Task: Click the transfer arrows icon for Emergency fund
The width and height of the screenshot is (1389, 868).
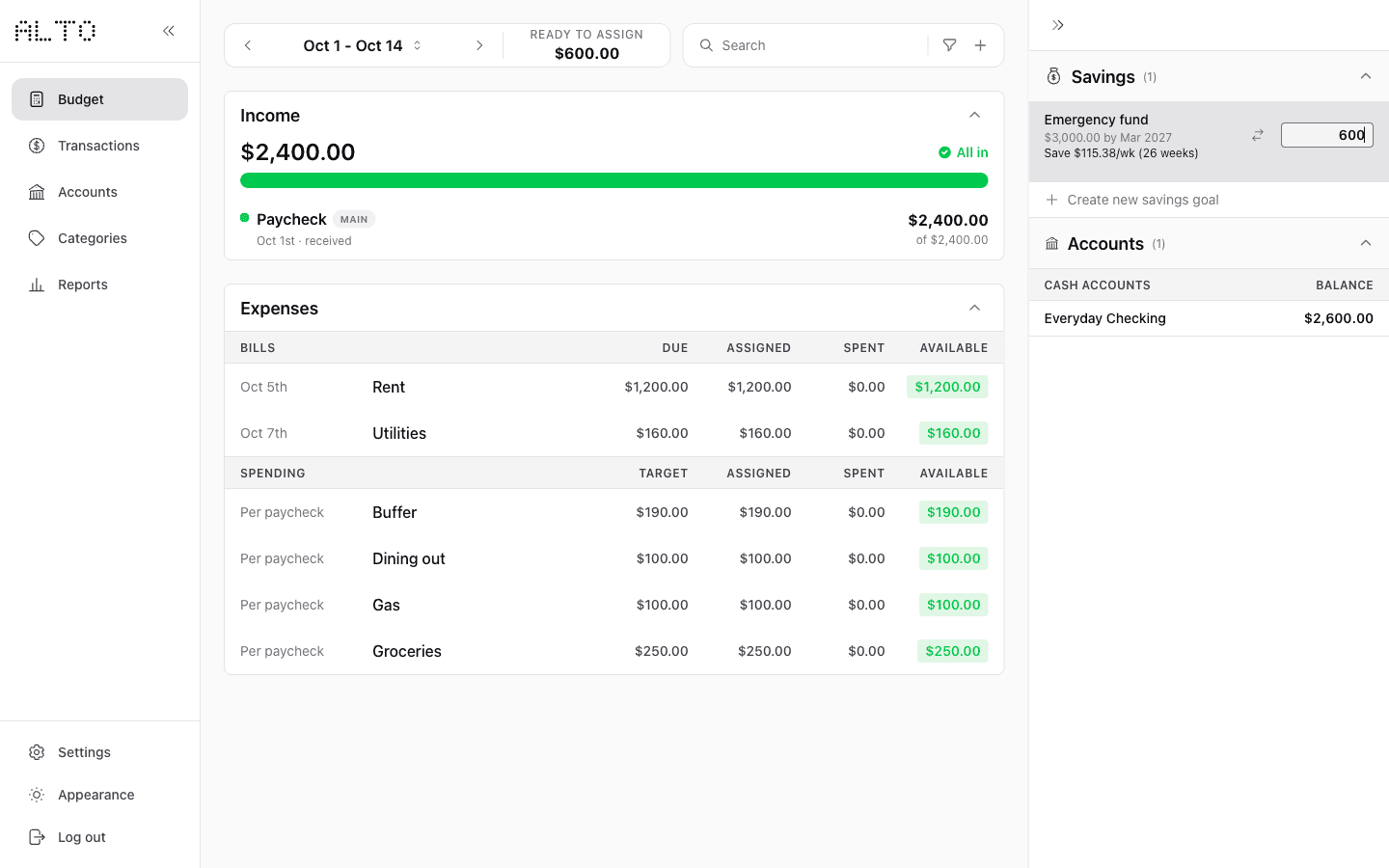Action: pos(1258,135)
